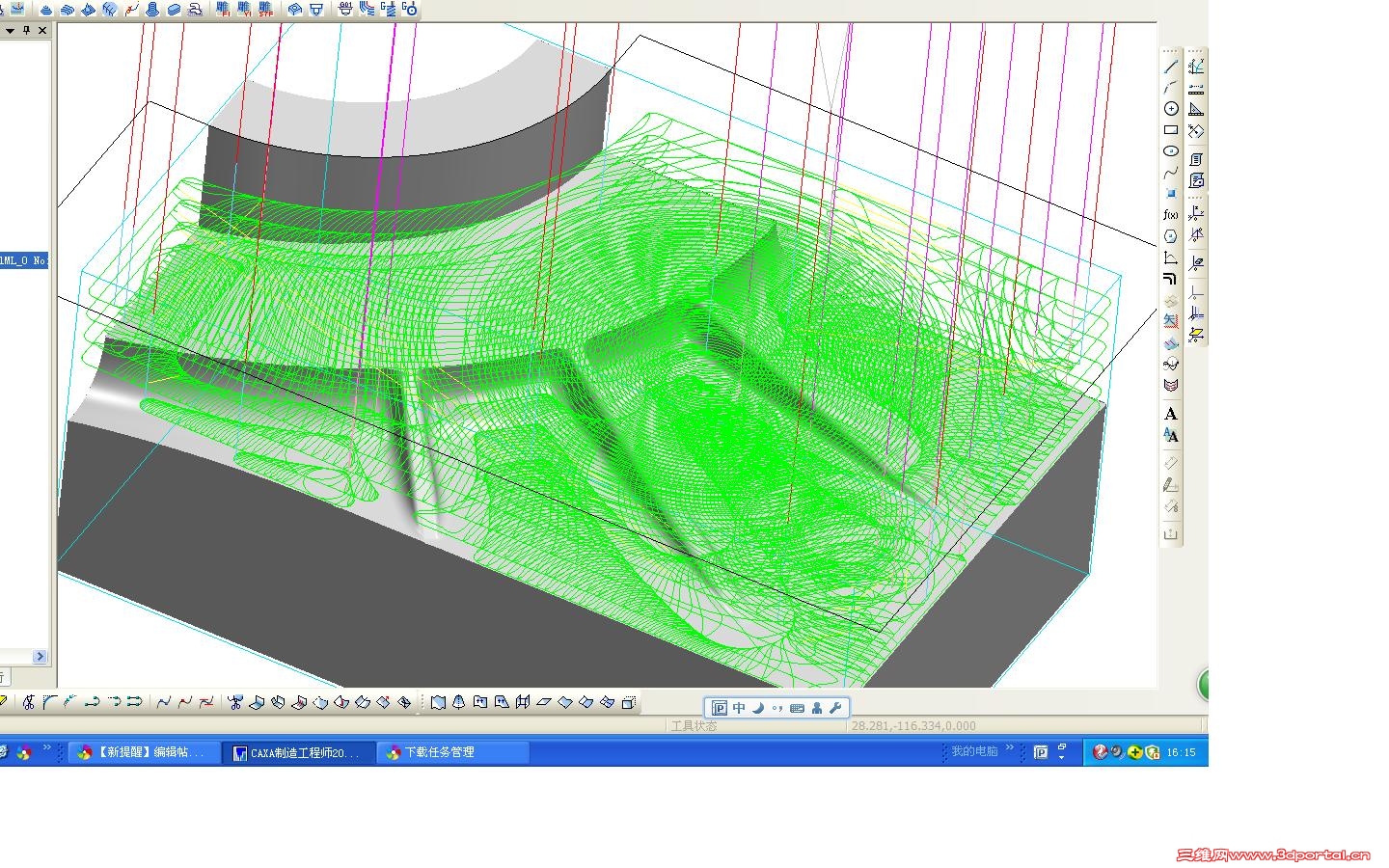Screen dimensions: 1389x868
Task: Click the G01 post-processing icon
Action: click(x=346, y=9)
